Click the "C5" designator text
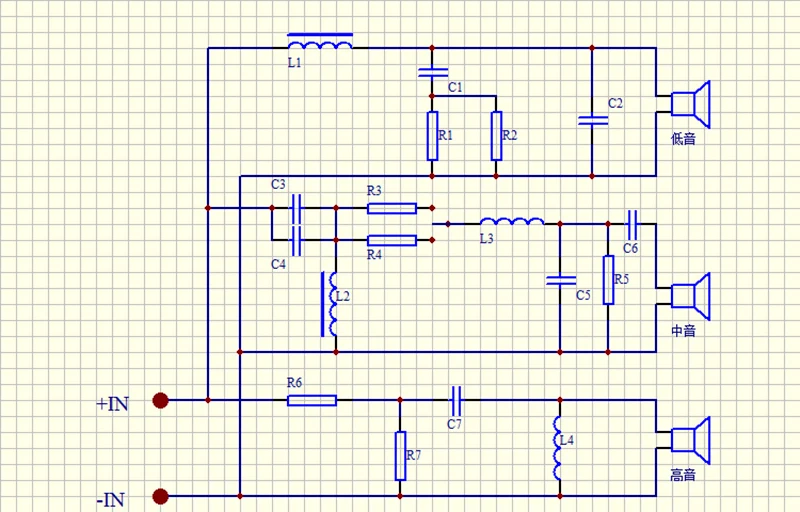Image resolution: width=800 pixels, height=512 pixels. 583,295
